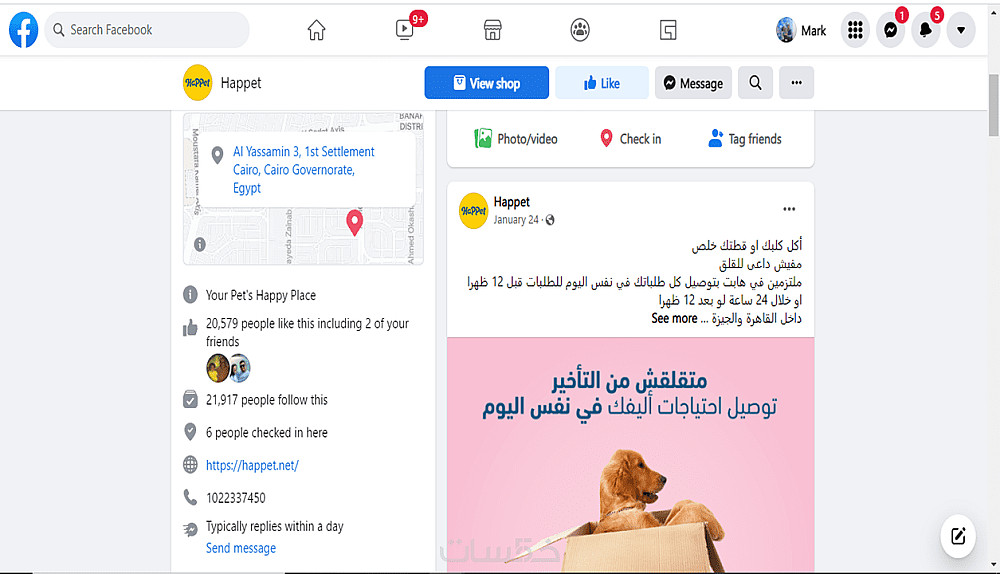
Task: Click the Search Facebook input field
Action: (147, 30)
